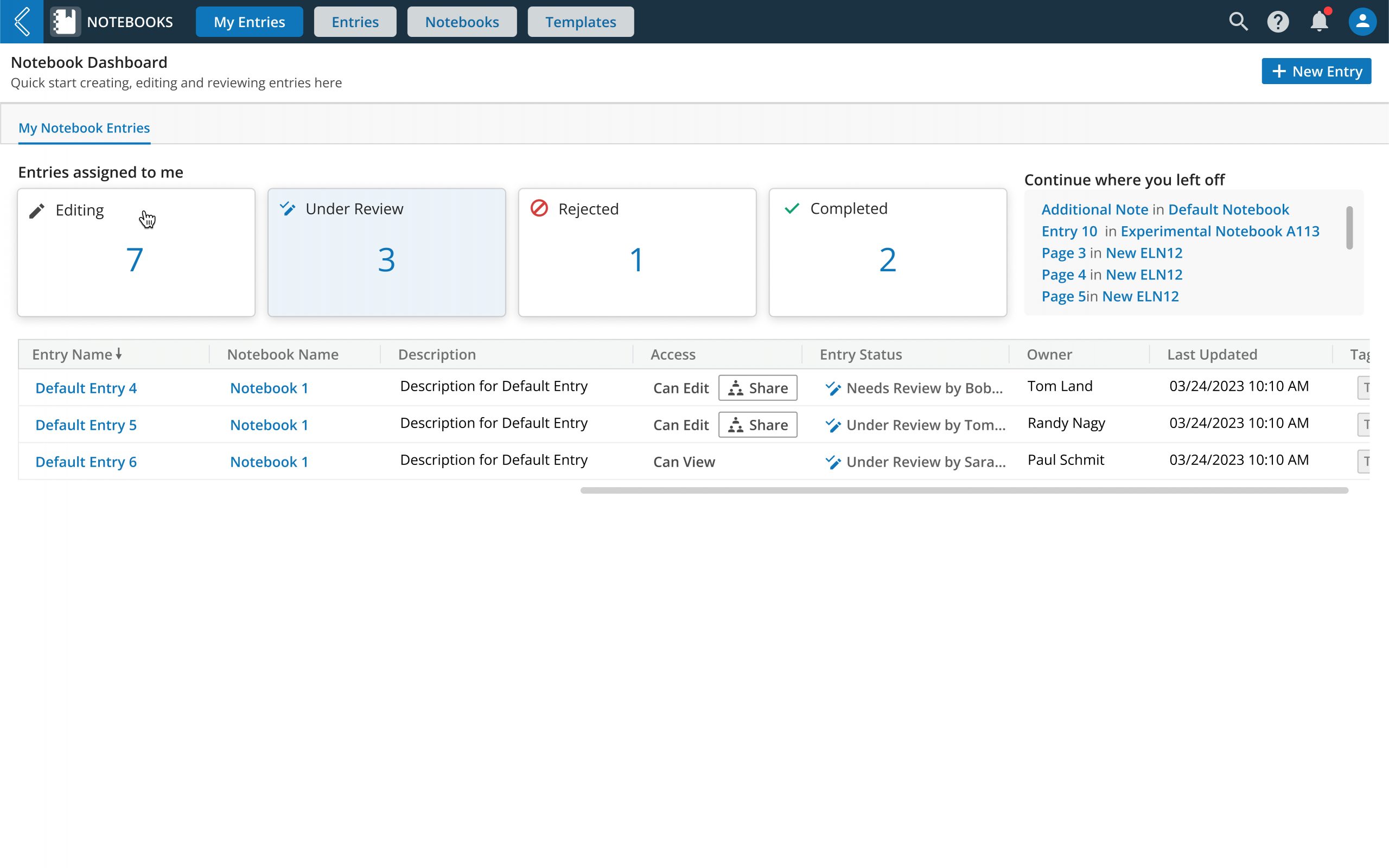Click review icon beside Needs Review by Bob
The width and height of the screenshot is (1389, 868).
pos(833,388)
